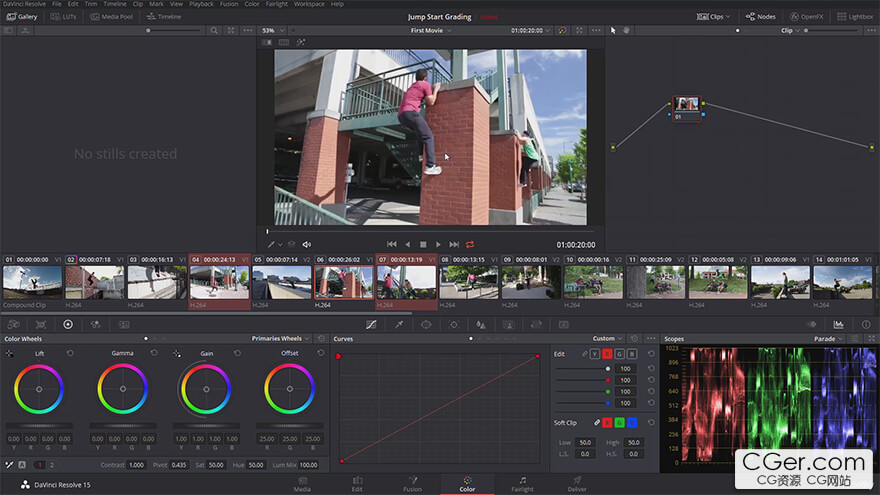Toggle Soft Clip blue channel

[x=632, y=423]
